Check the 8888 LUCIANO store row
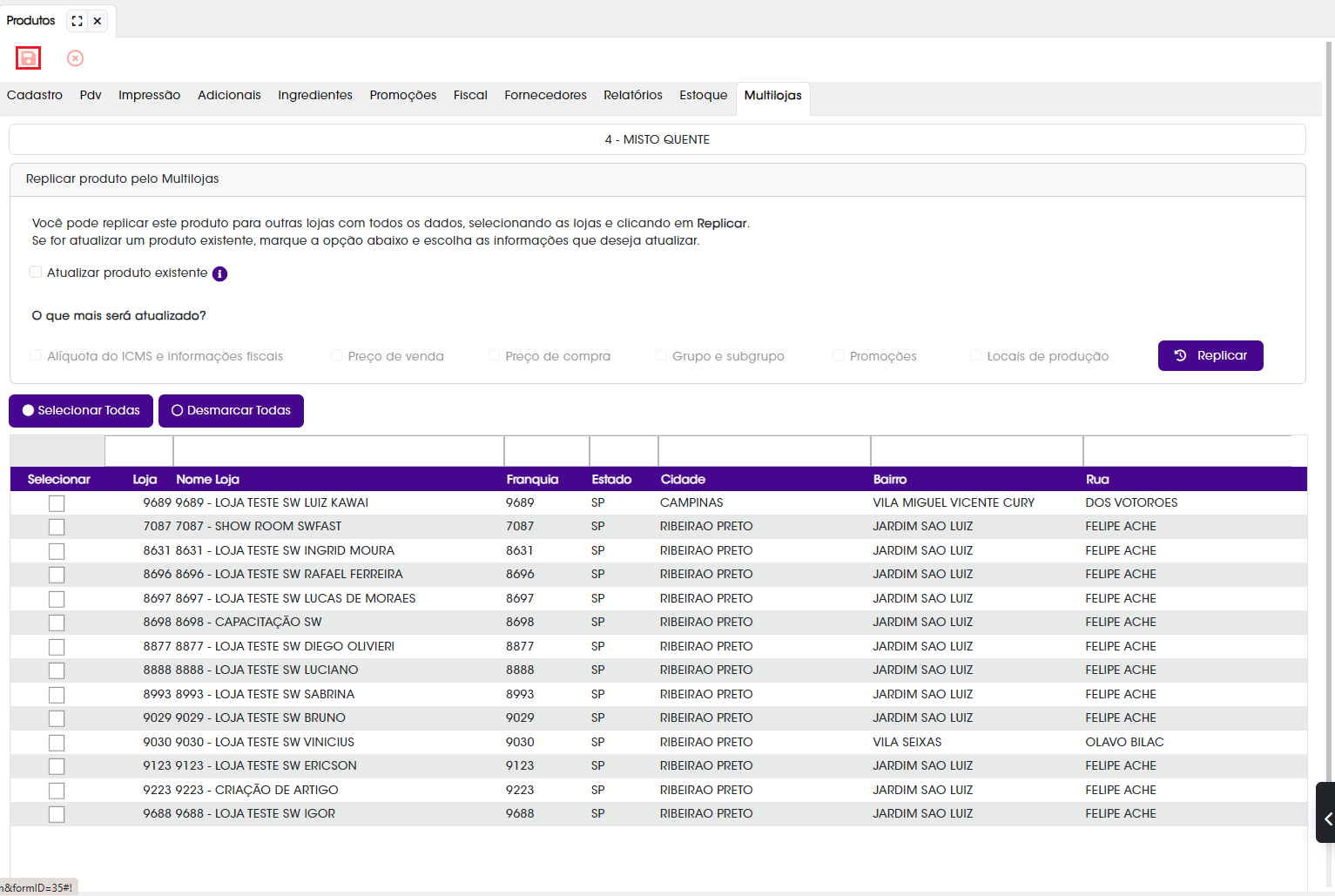Image resolution: width=1335 pixels, height=896 pixels. coord(57,670)
